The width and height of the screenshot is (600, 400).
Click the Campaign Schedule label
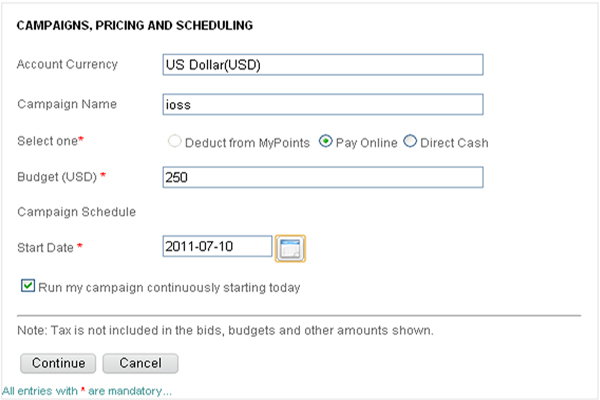coord(77,212)
